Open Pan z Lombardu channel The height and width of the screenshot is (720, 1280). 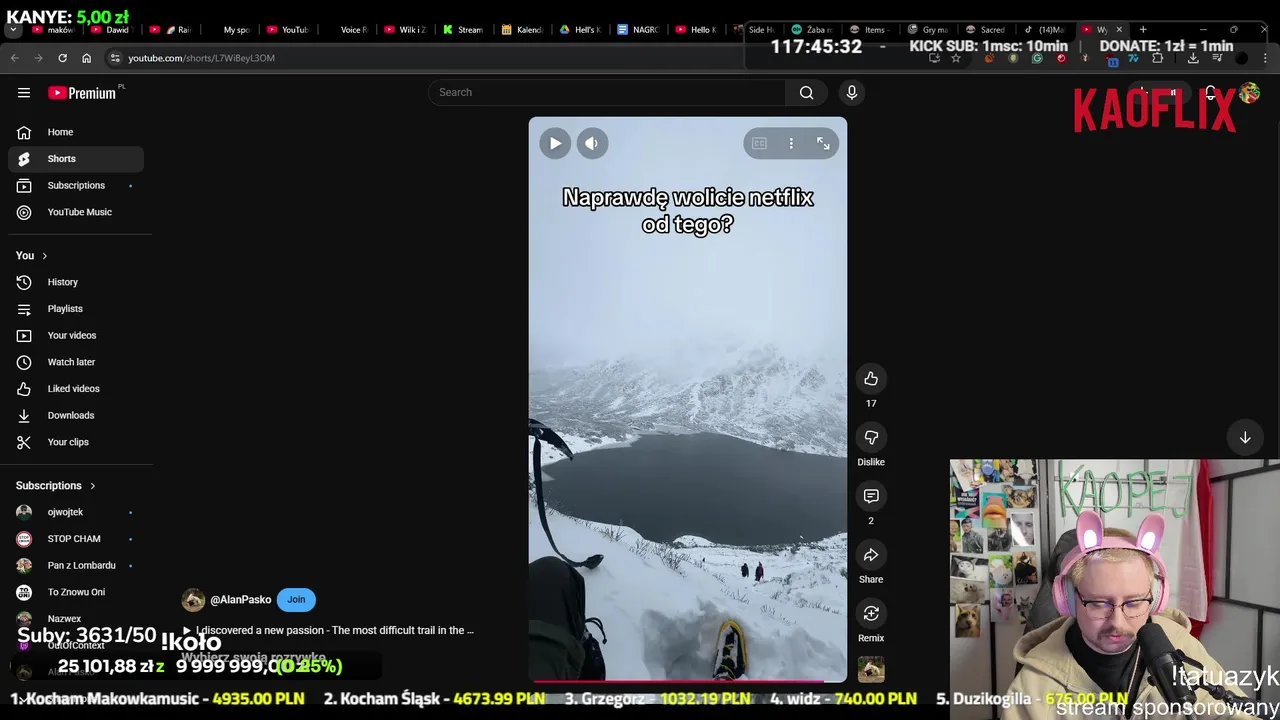coord(76,565)
